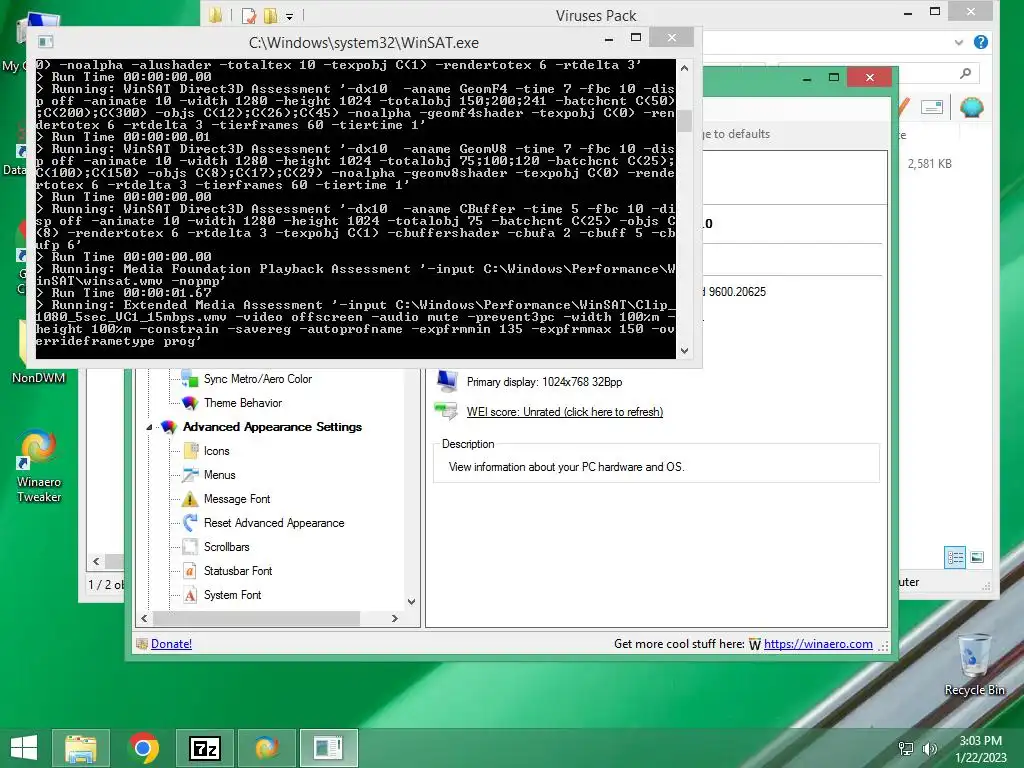Viewport: 1024px width, 768px height.
Task: Open the https://winaero.com link
Action: pos(818,644)
